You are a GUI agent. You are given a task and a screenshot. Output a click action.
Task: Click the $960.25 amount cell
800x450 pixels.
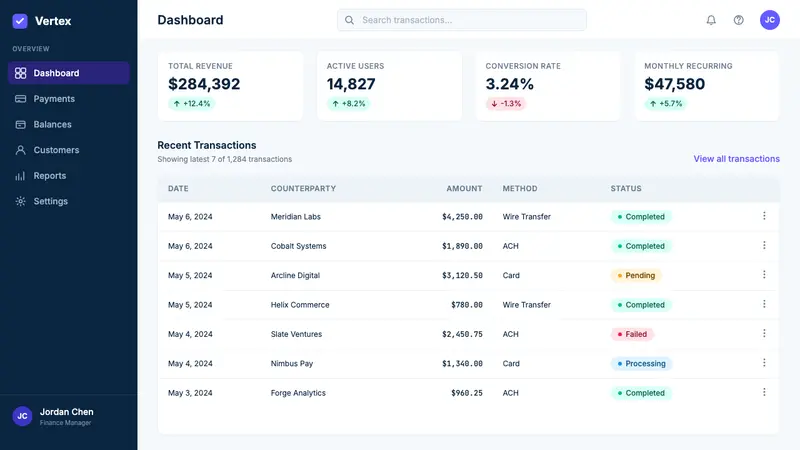pos(467,393)
